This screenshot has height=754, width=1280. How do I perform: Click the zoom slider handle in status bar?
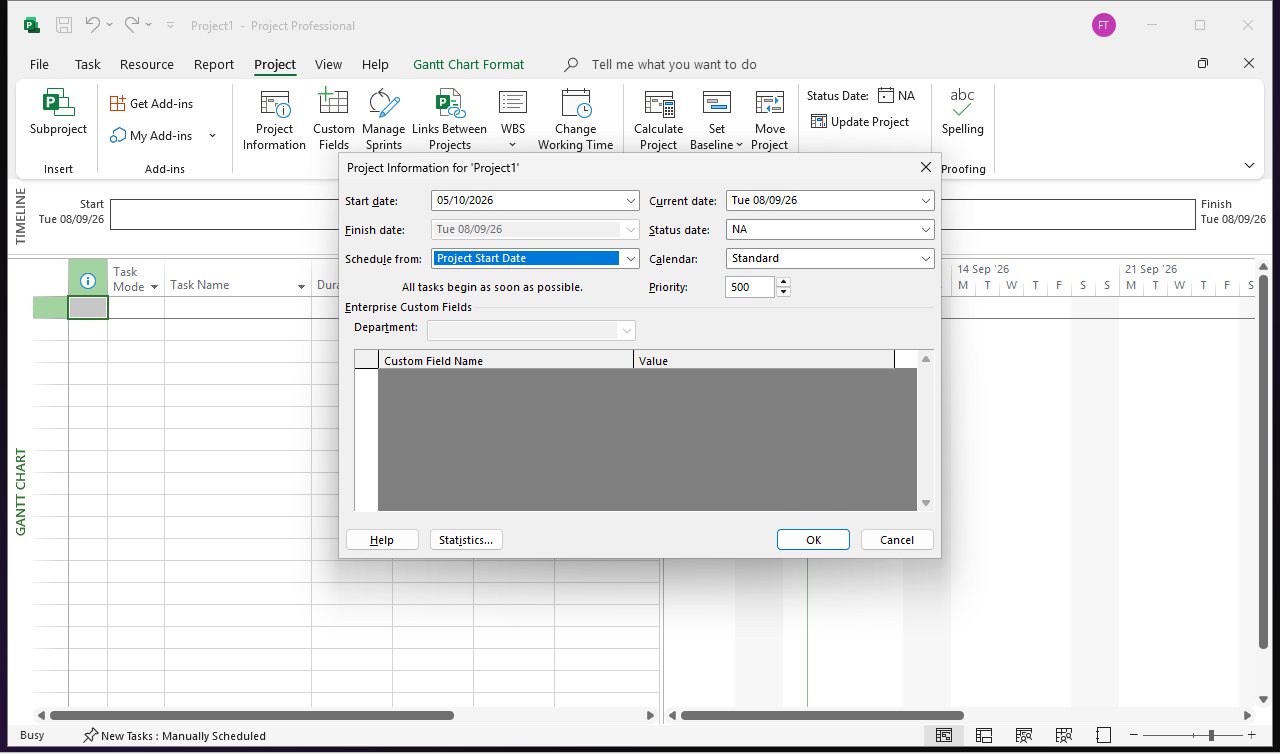tap(1211, 735)
